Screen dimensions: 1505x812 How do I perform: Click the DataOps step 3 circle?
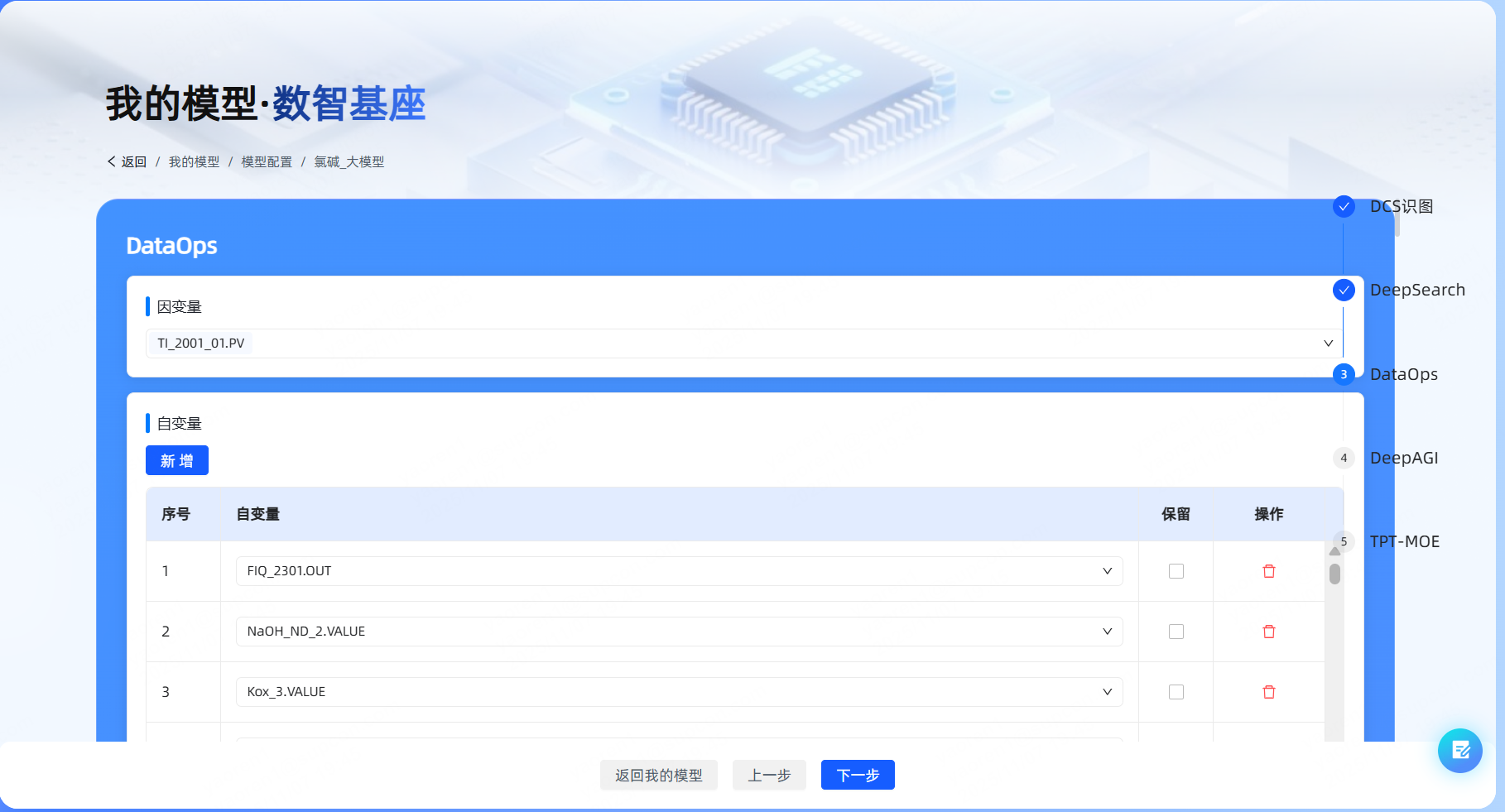1344,374
